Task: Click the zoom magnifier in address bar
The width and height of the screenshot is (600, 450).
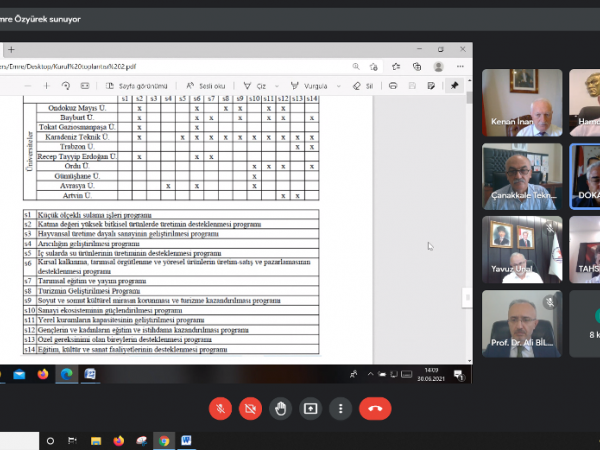Action: [x=356, y=67]
